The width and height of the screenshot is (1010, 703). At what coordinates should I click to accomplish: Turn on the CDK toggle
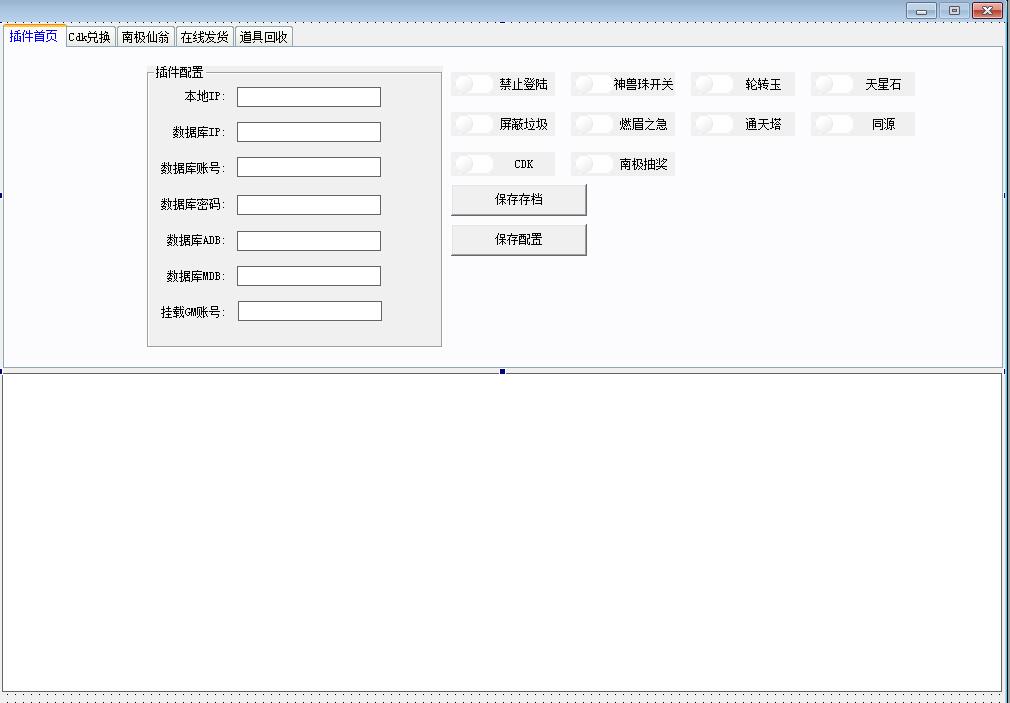click(474, 164)
